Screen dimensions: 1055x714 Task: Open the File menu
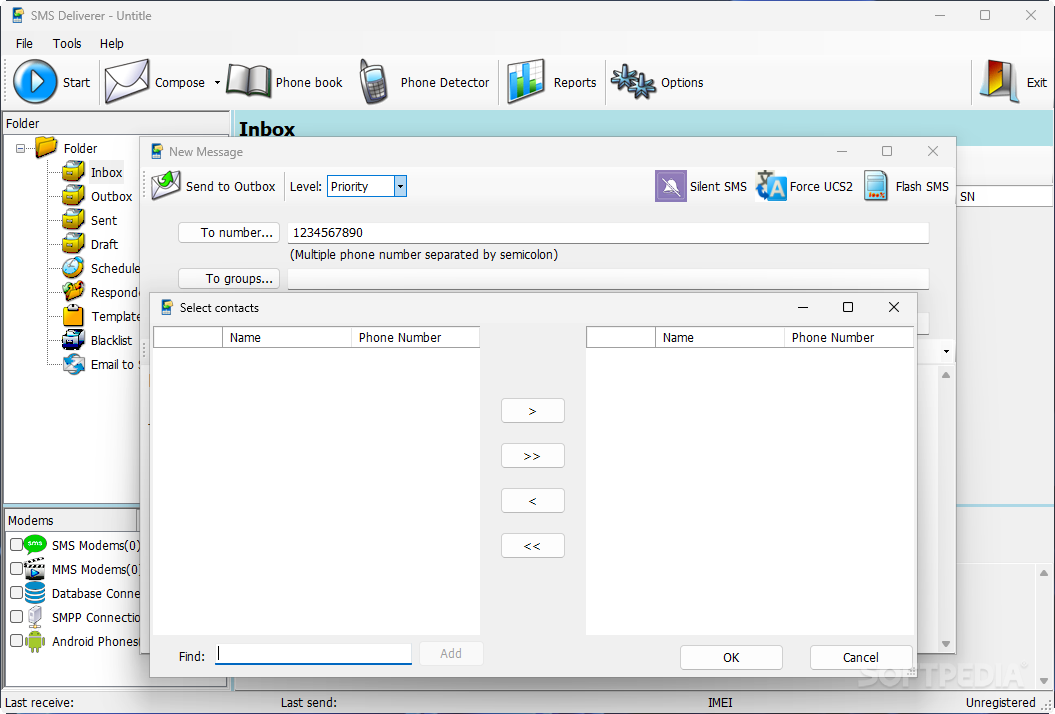tap(24, 44)
